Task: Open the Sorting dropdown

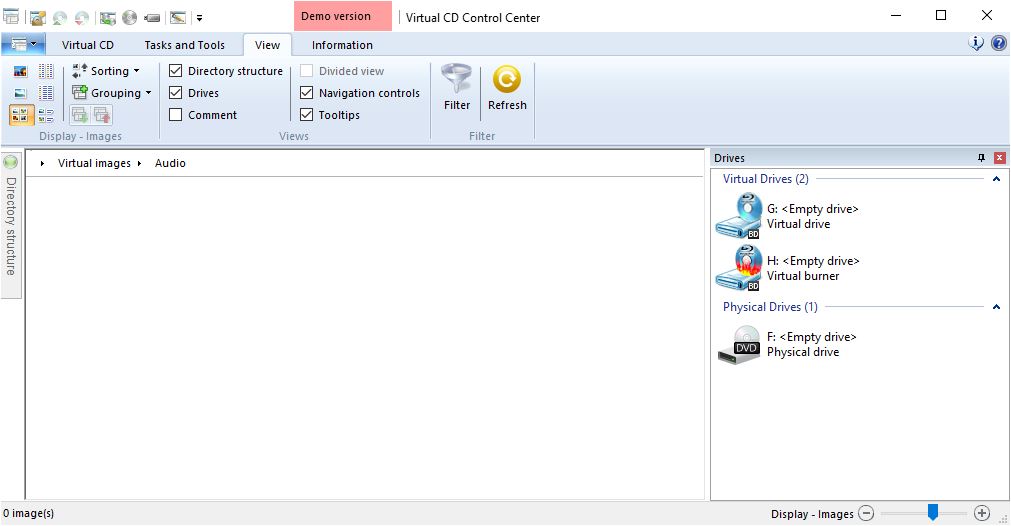Action: (106, 71)
